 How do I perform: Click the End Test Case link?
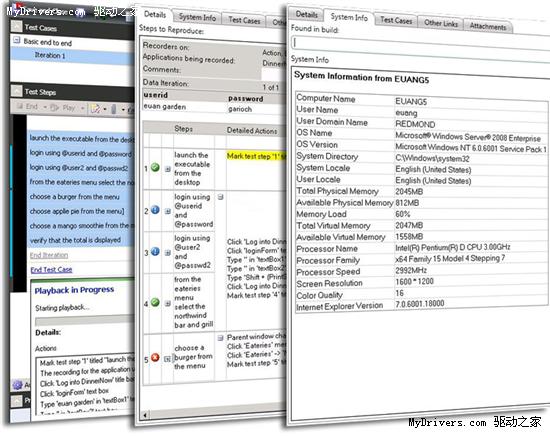(51, 270)
